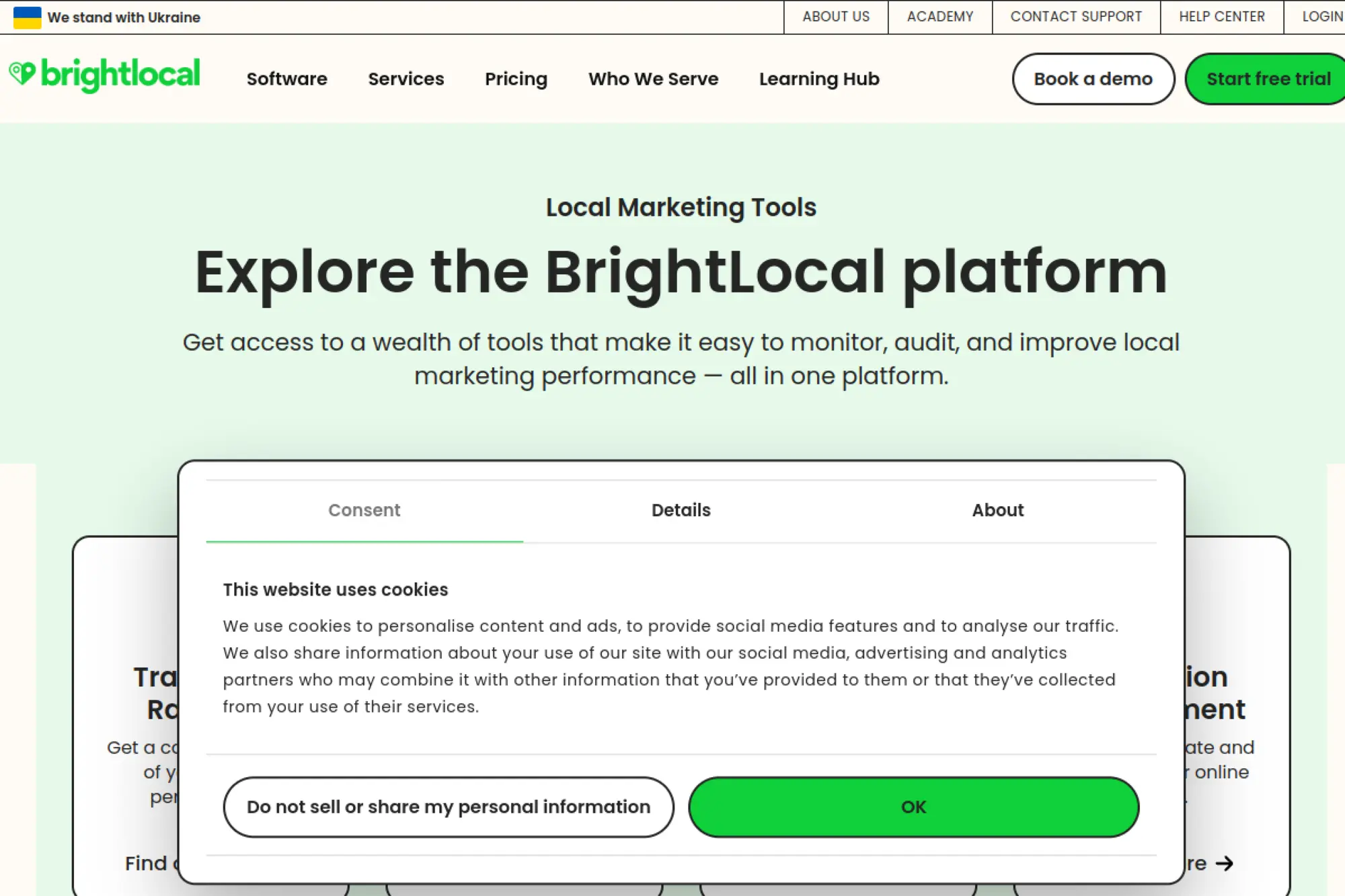Open the Help Center
The image size is (1345, 896).
(1221, 17)
